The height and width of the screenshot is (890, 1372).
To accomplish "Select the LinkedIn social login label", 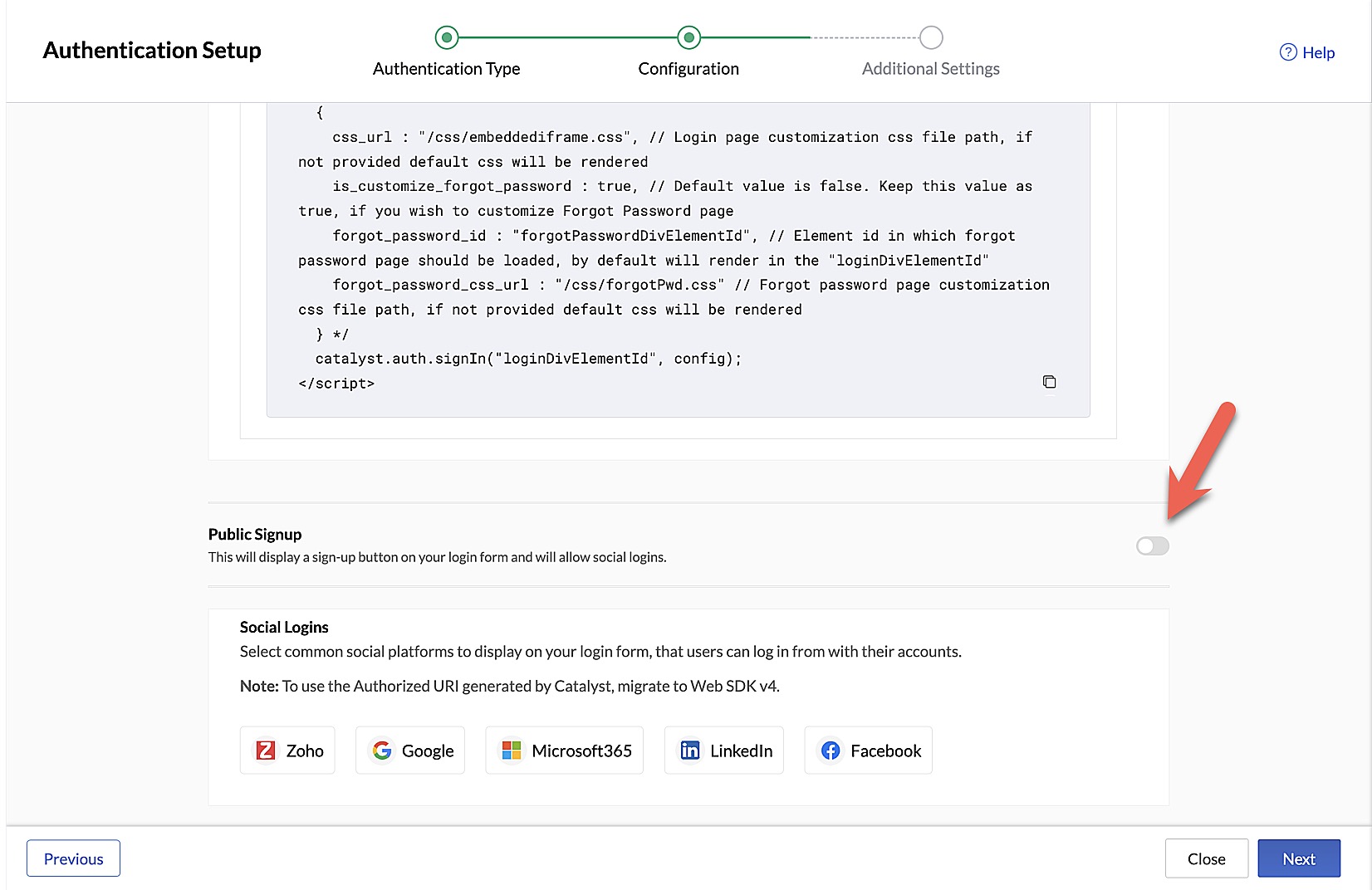I will [x=741, y=751].
